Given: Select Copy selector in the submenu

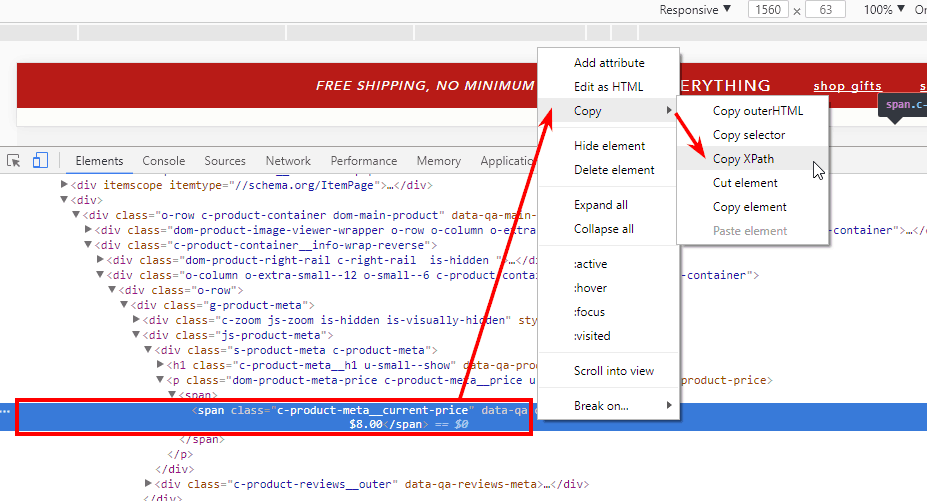Looking at the screenshot, I should tap(748, 135).
